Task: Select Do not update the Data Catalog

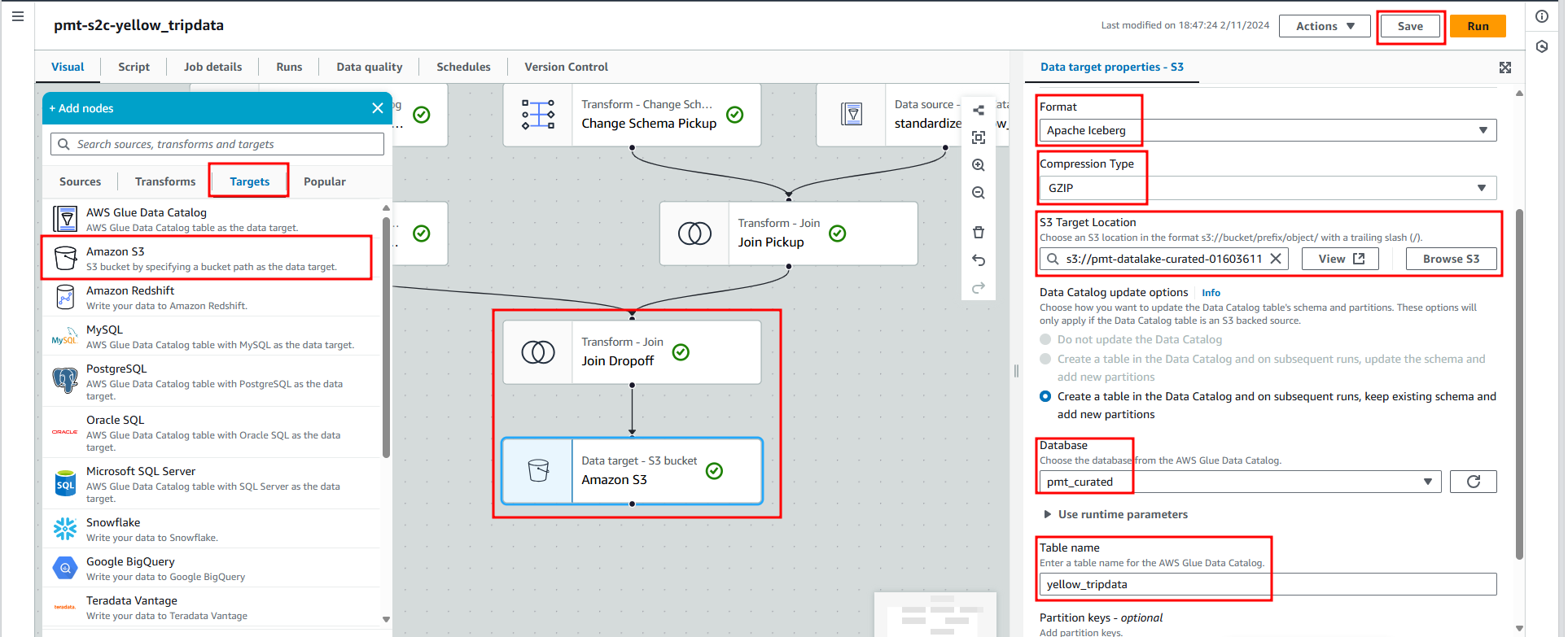Action: (1045, 339)
